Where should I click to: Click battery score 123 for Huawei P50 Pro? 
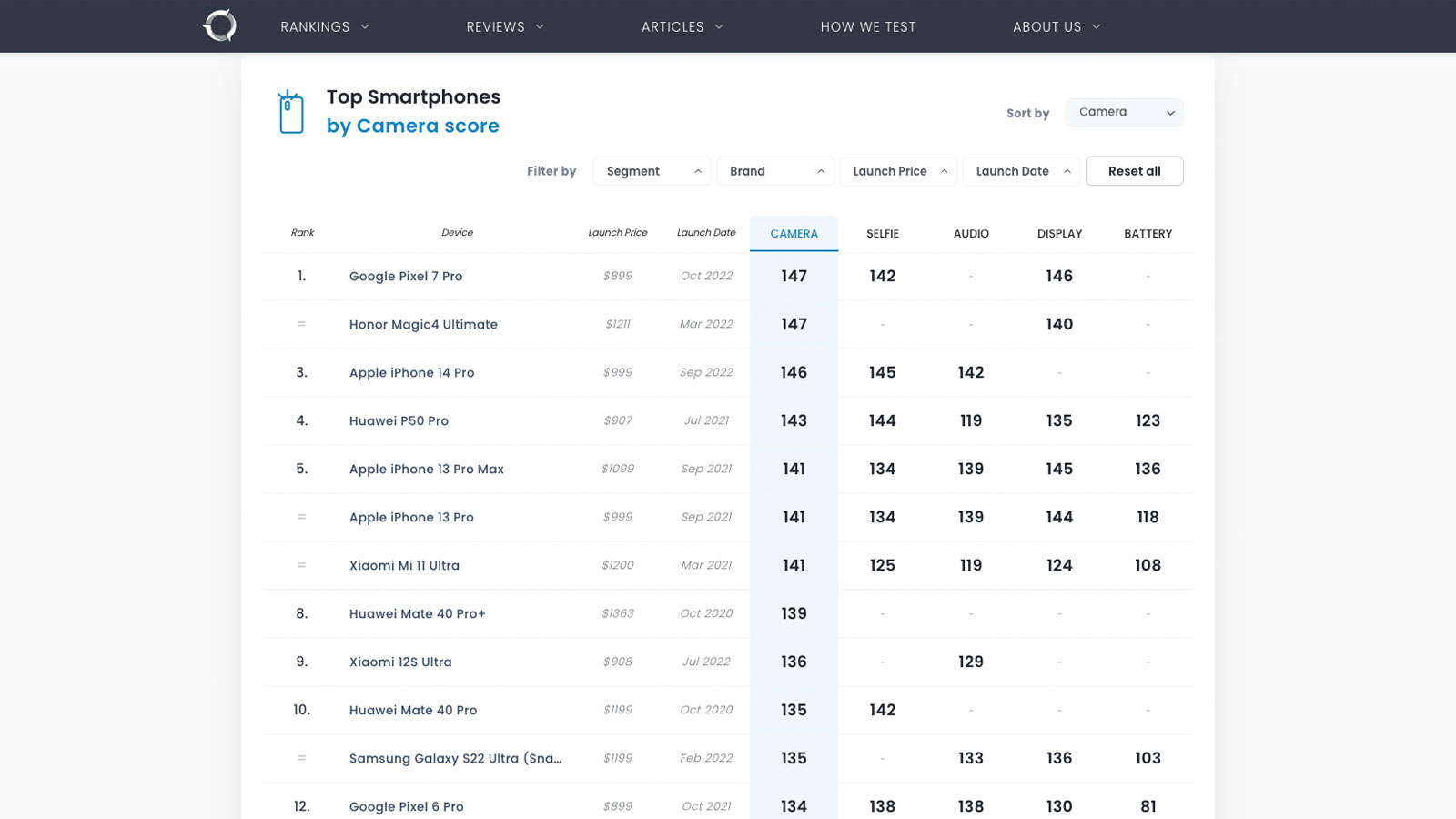tap(1148, 421)
